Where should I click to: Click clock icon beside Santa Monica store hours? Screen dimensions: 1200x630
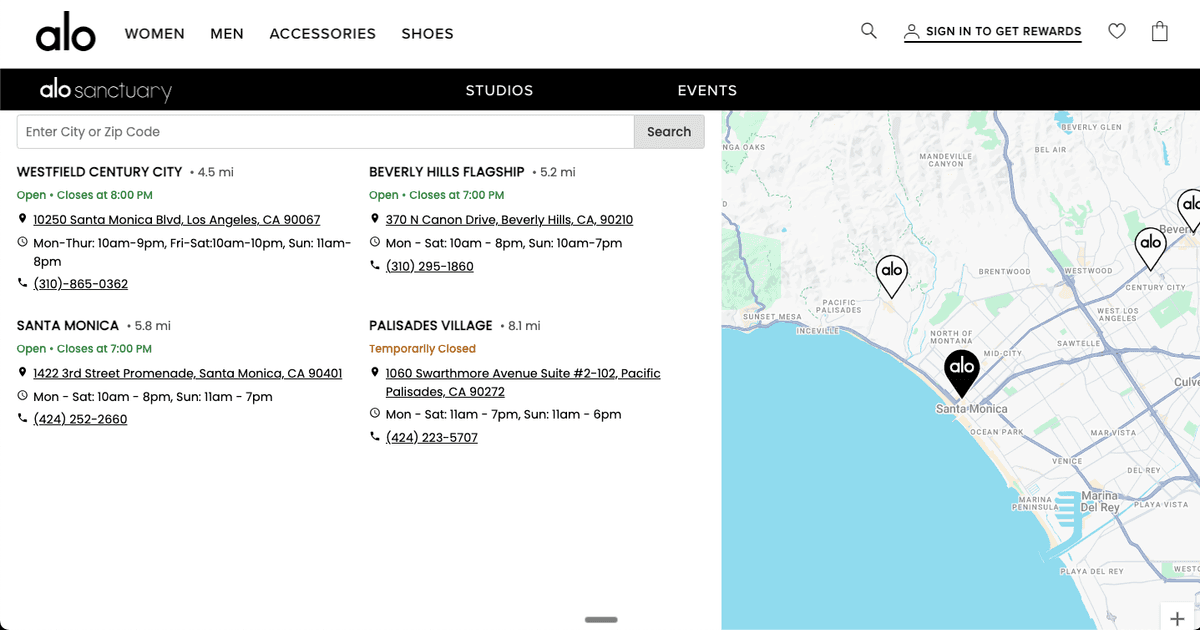click(x=23, y=396)
